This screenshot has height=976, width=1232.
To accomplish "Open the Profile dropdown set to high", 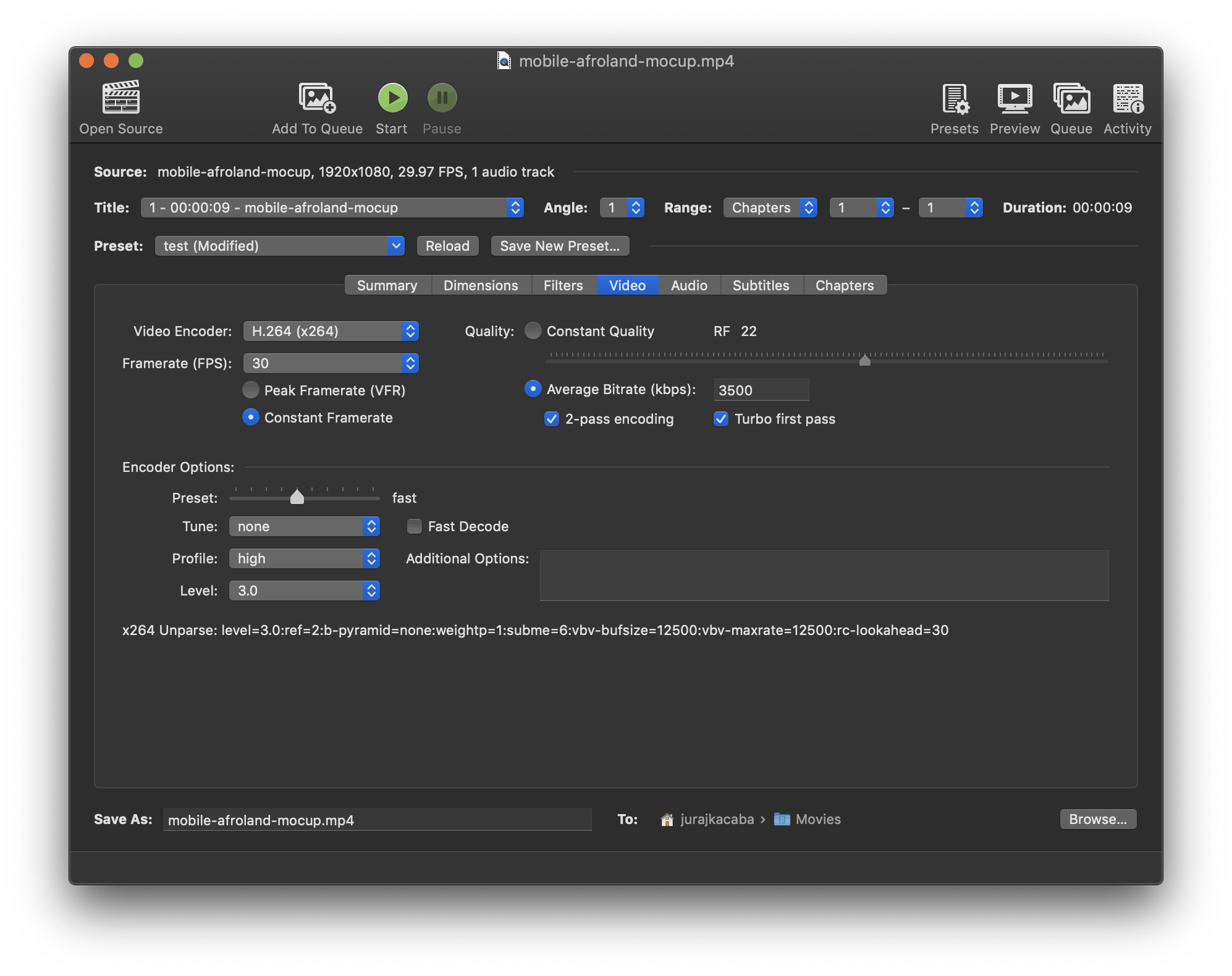I will point(305,558).
